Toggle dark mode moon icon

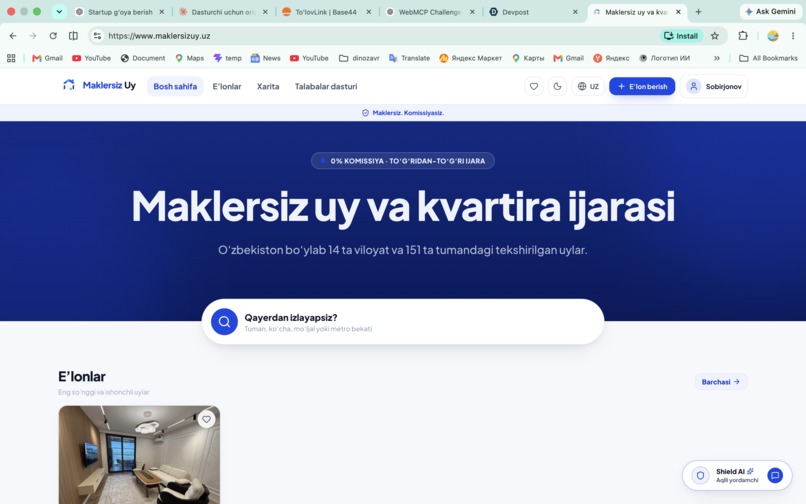tap(557, 86)
